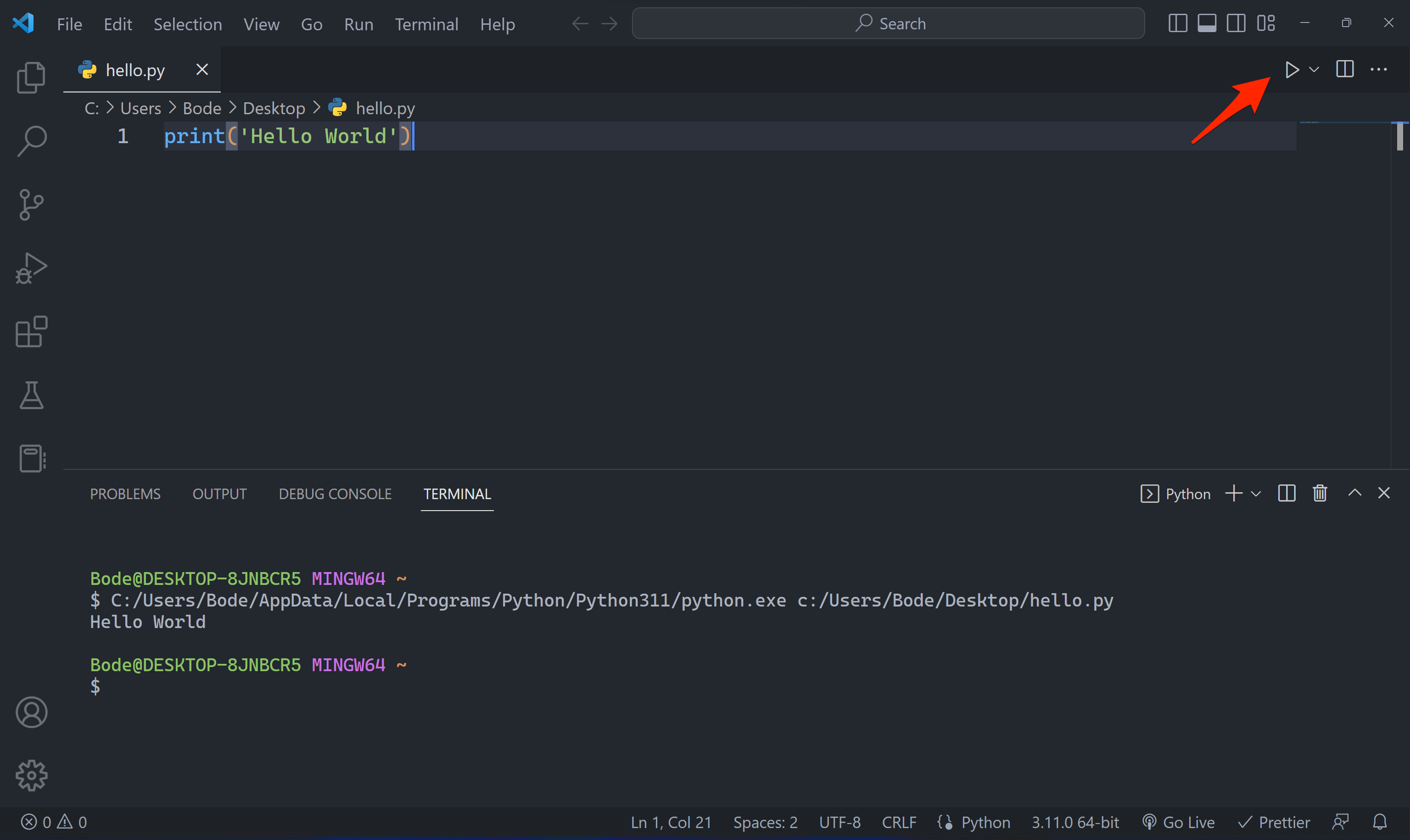Open the Testing flask view
Screen dimensions: 1410x840
pos(31,395)
